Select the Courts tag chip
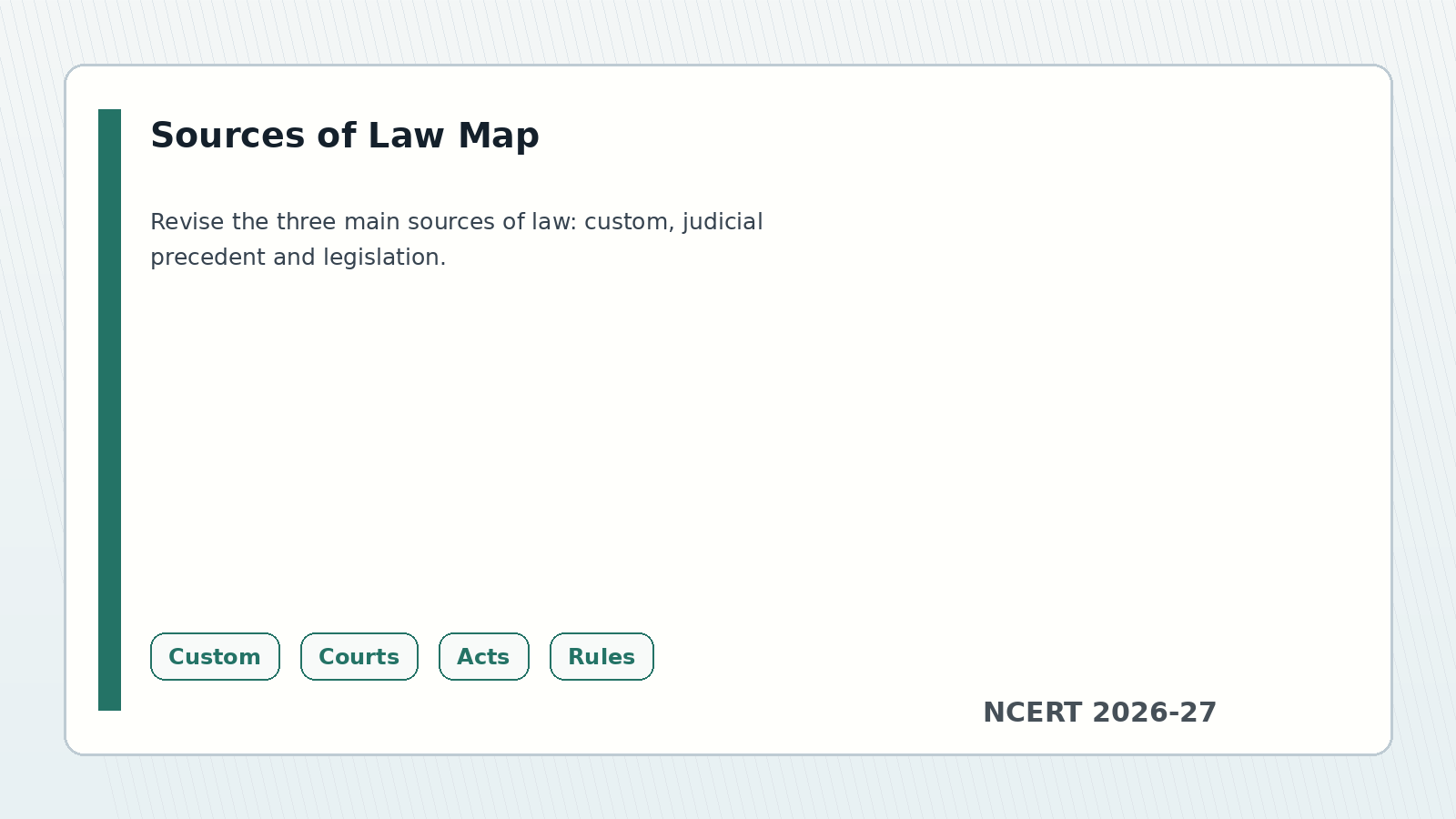The image size is (1456, 819). (359, 656)
